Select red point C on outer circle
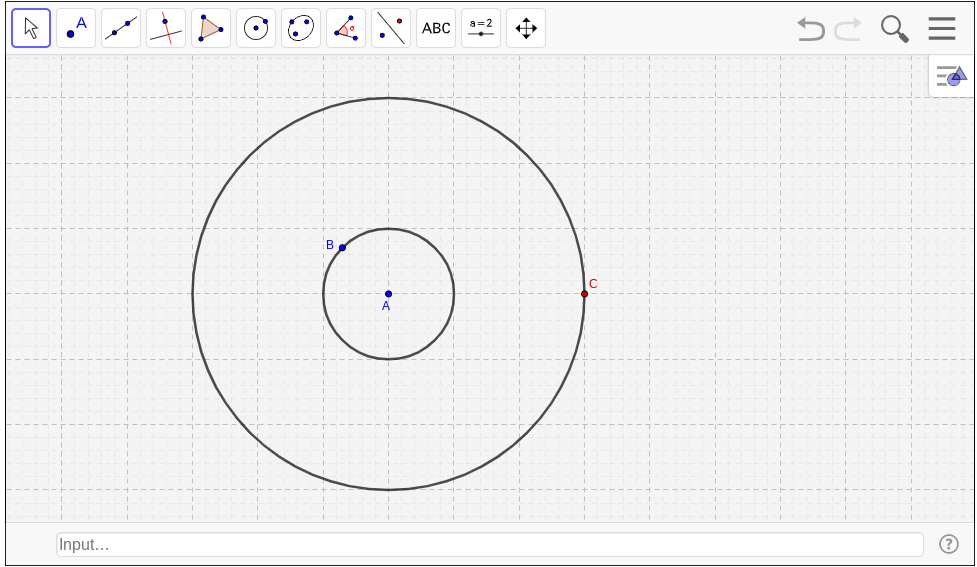Viewport: 977px width, 567px height. coord(584,293)
